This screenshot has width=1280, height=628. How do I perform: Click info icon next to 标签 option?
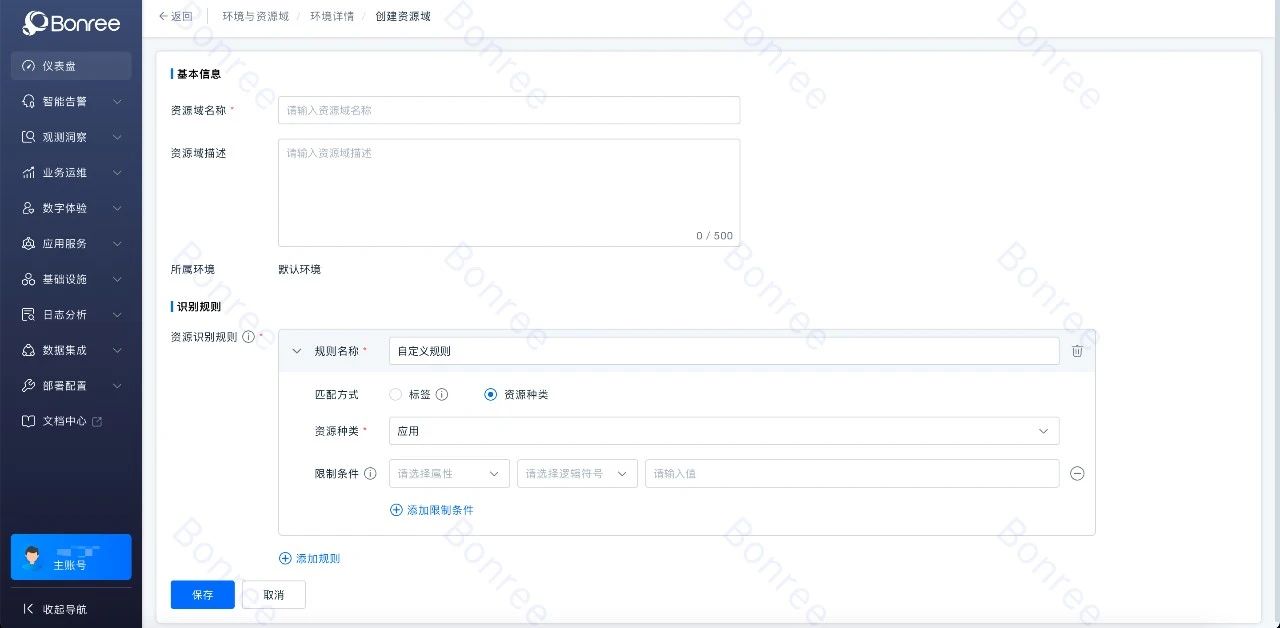(x=442, y=395)
